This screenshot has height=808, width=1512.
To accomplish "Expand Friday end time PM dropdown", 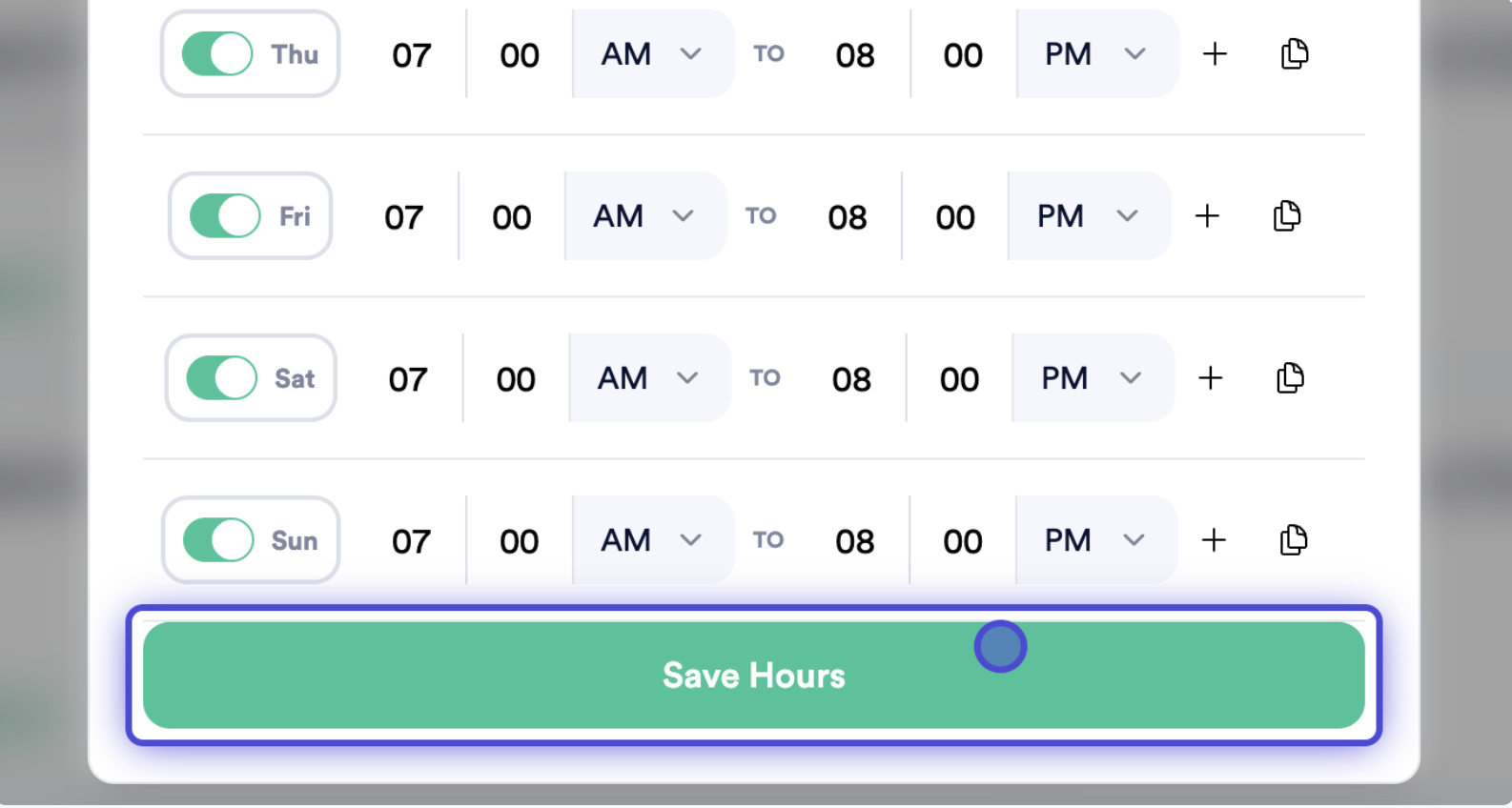I will (x=1089, y=216).
